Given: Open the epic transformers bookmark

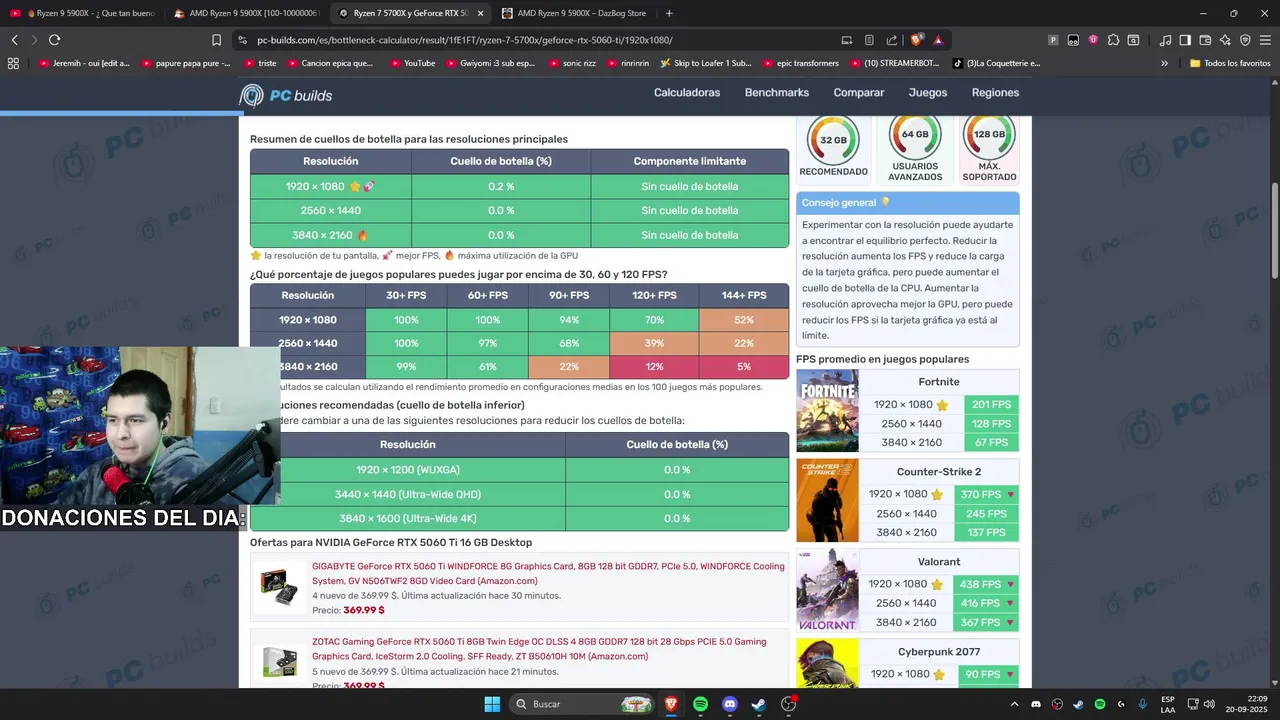Looking at the screenshot, I should coord(800,63).
